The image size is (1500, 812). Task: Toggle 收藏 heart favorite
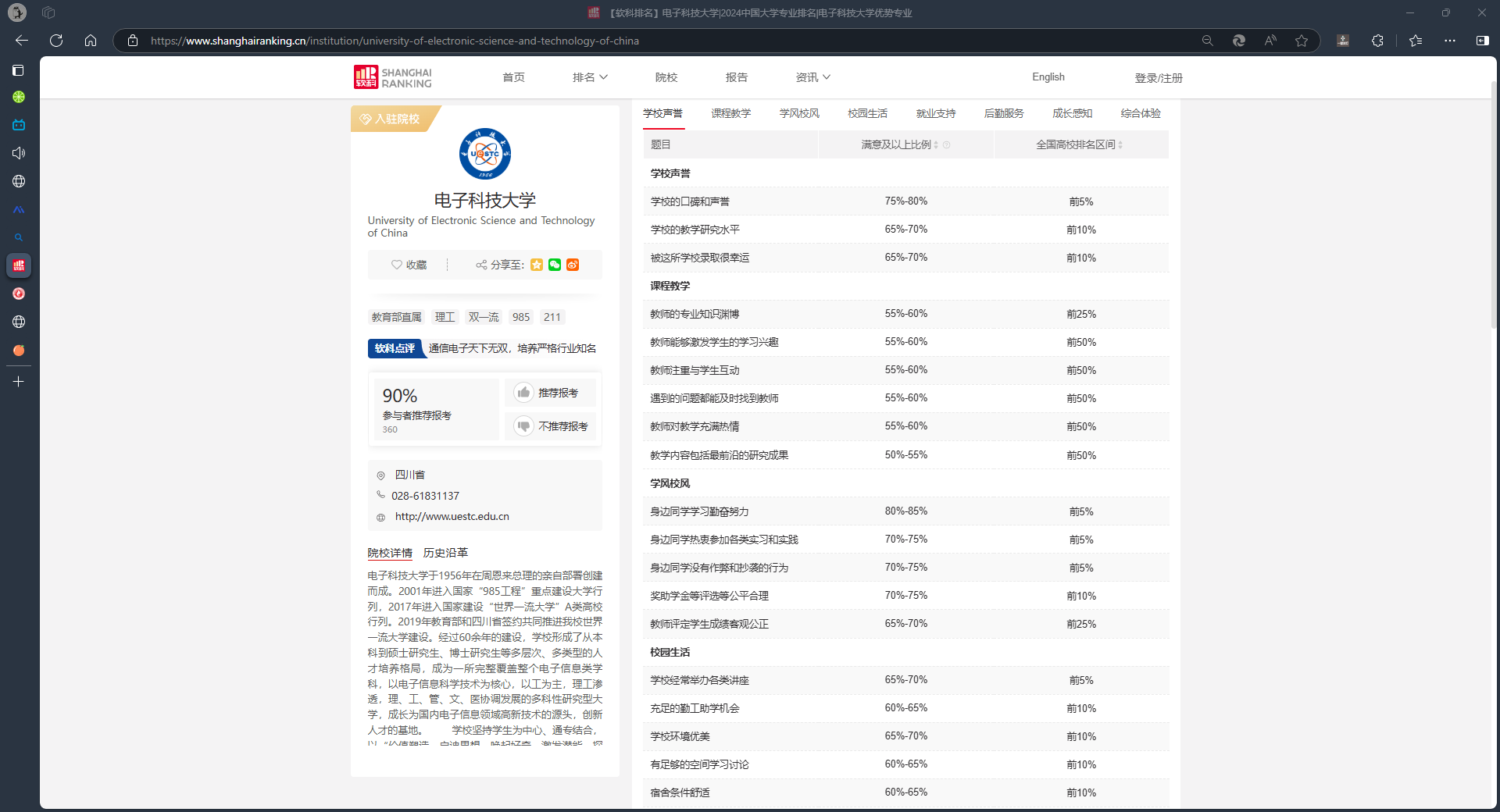point(409,265)
